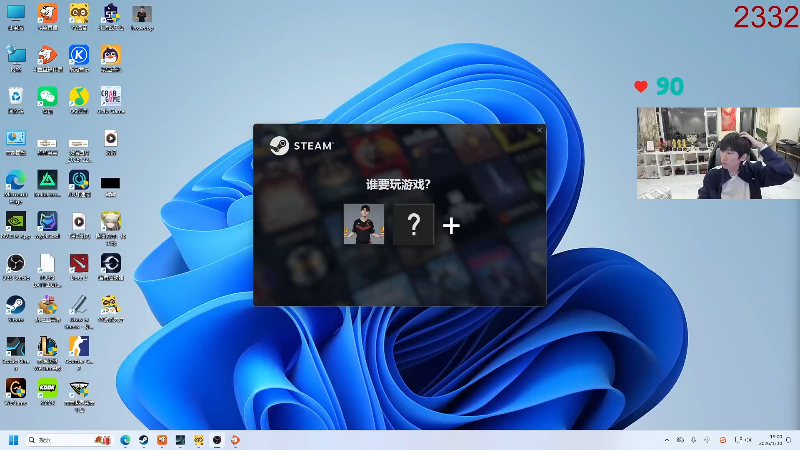Open the person photo file on desktop

pyautogui.click(x=142, y=17)
